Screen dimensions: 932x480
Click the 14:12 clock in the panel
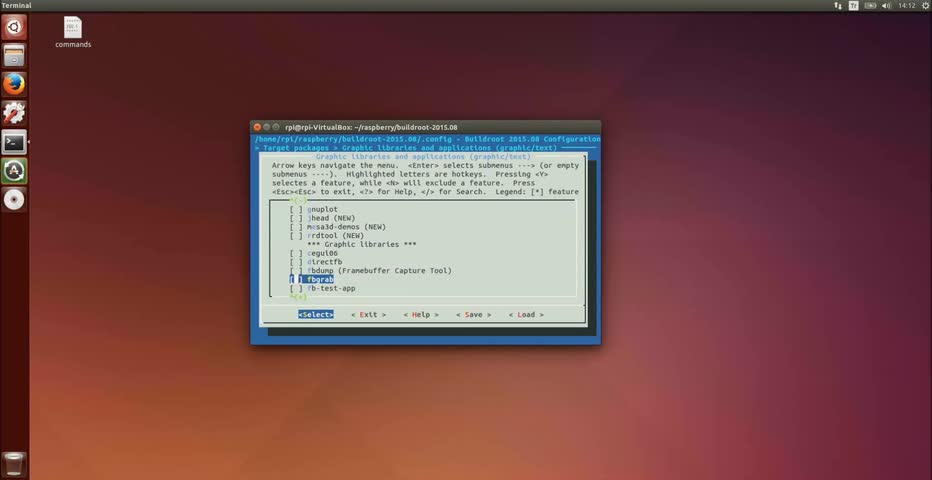point(906,5)
